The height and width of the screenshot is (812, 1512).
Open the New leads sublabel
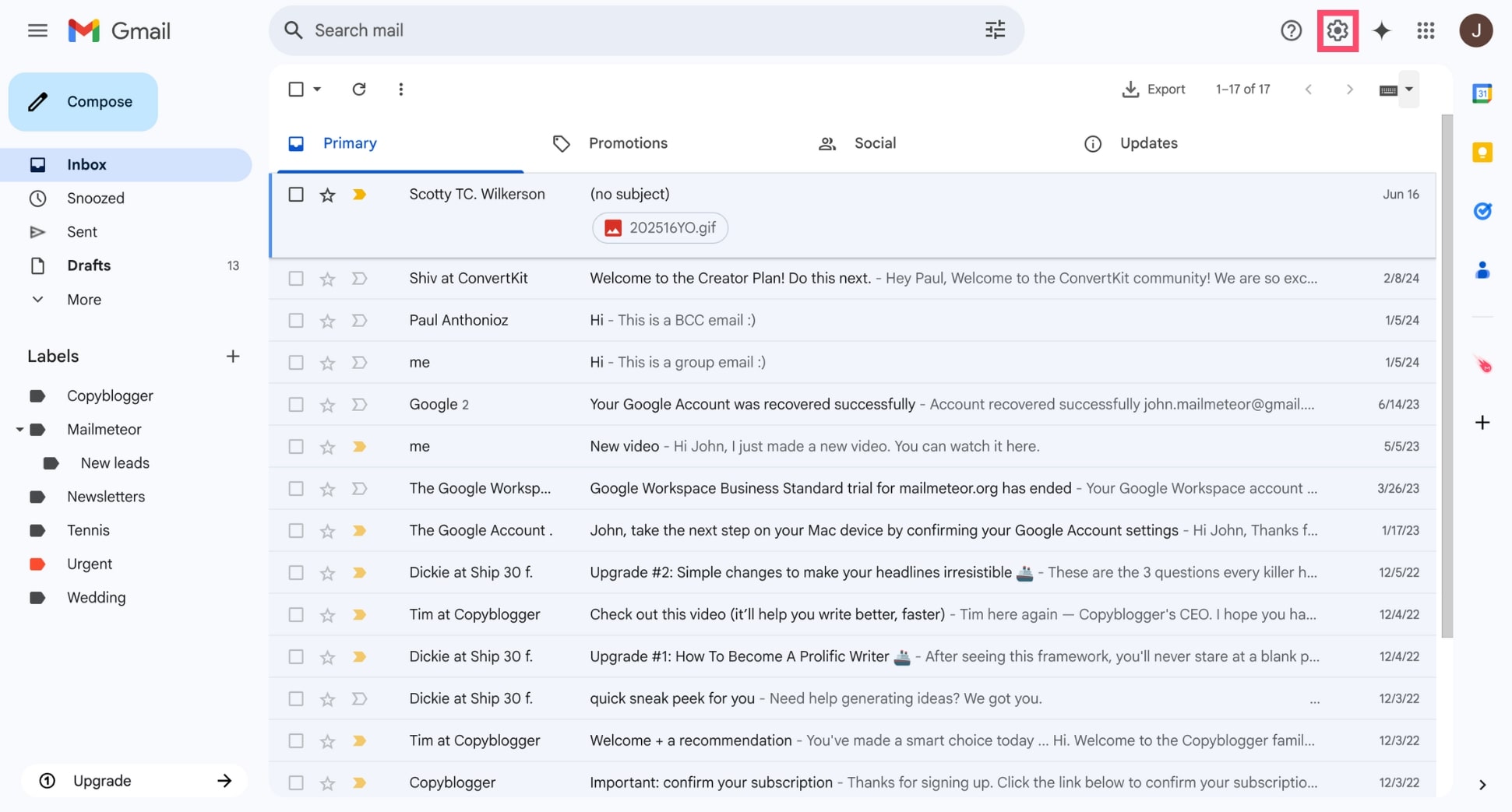(x=115, y=463)
